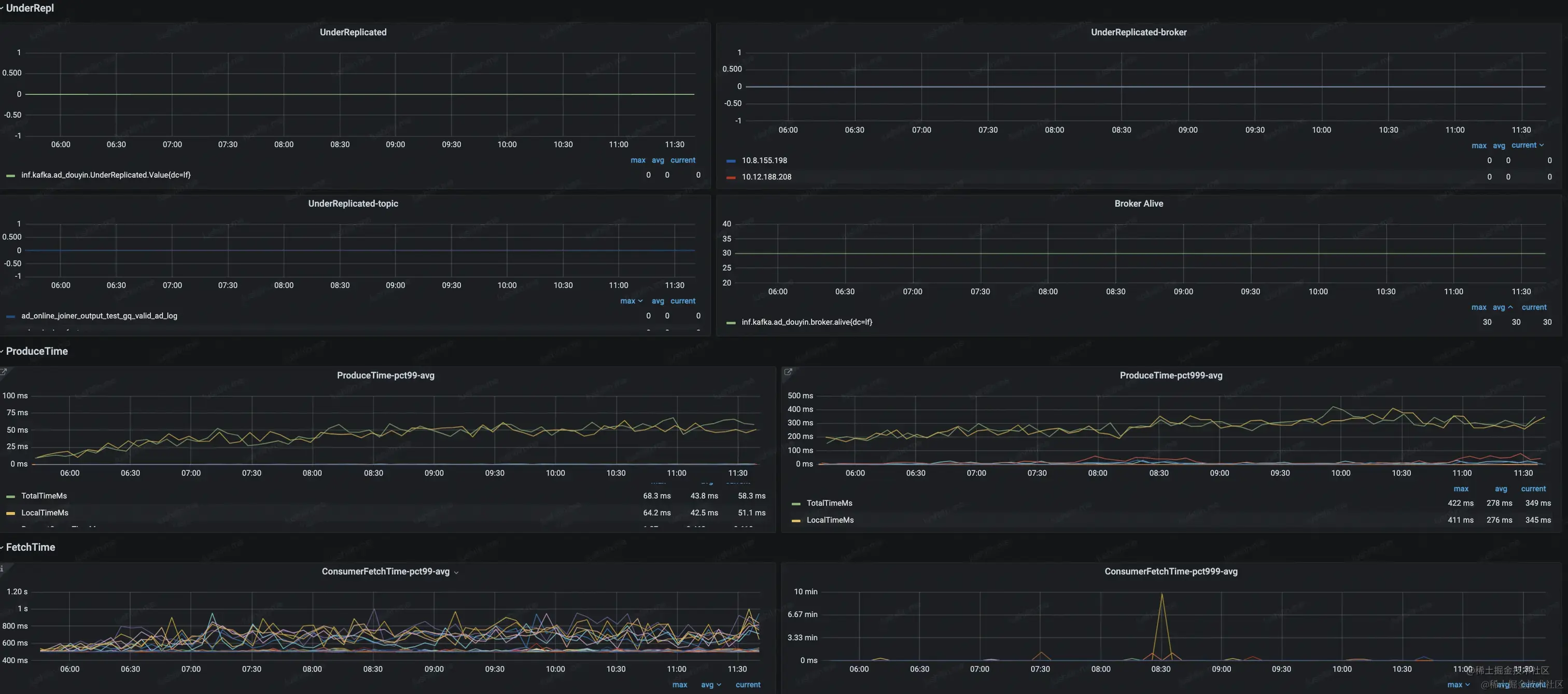Open the ProduceTime-pct99-avg panel external link icon

(x=4, y=371)
